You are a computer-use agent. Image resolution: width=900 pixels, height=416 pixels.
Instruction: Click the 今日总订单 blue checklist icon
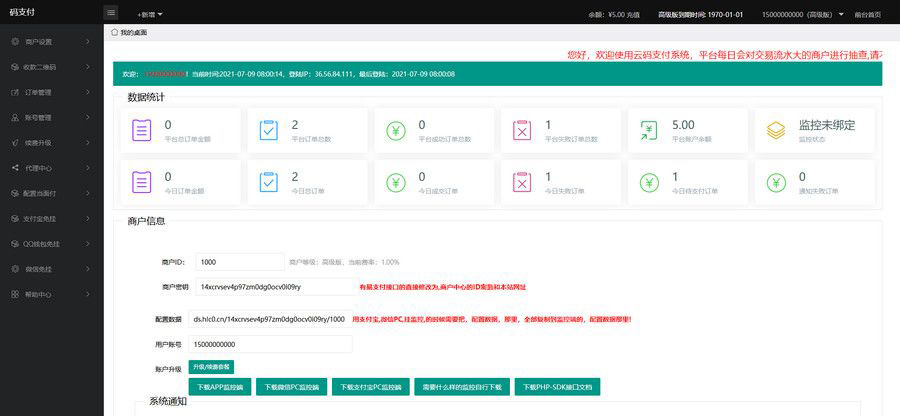[x=268, y=182]
